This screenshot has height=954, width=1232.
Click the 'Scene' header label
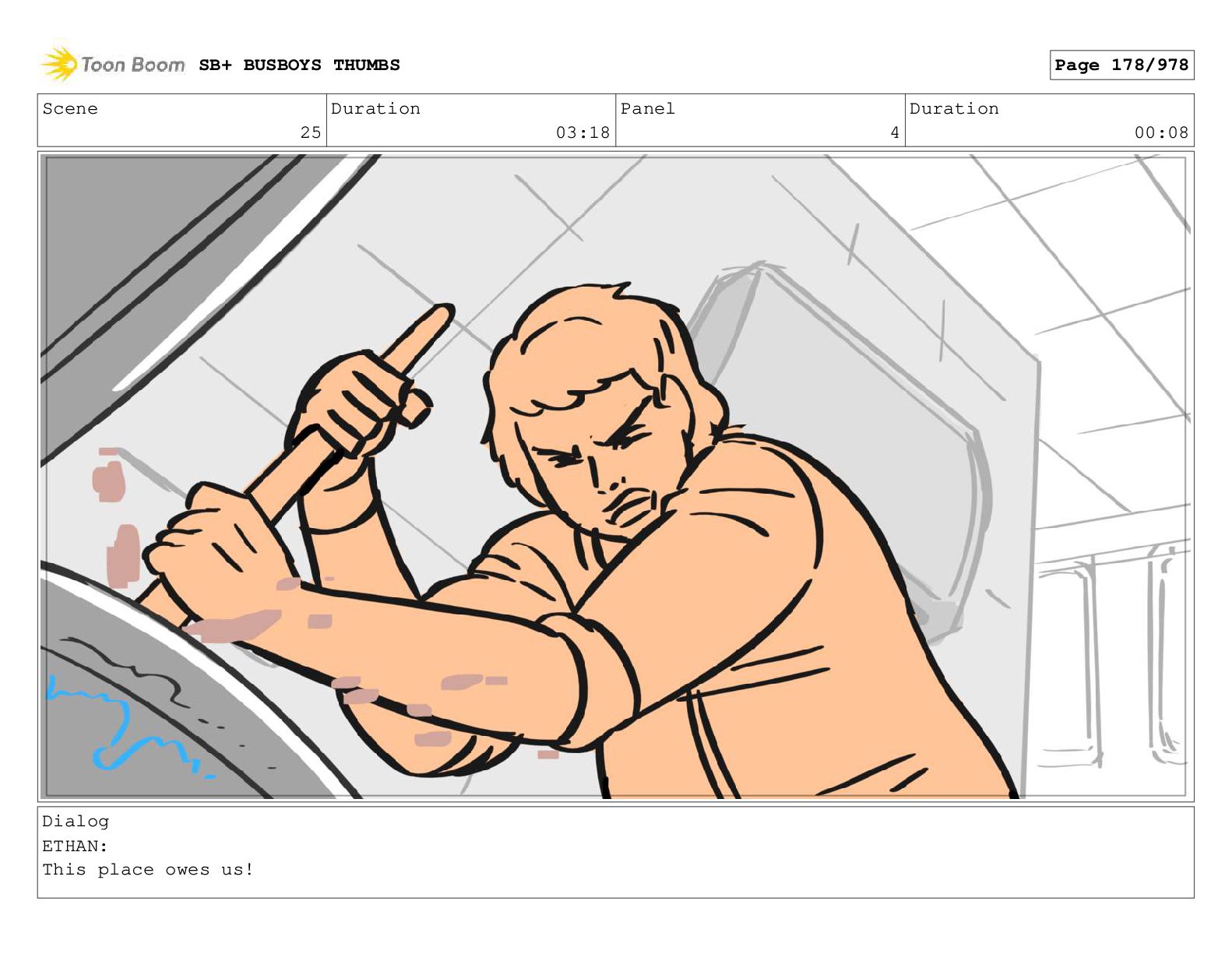[70, 109]
